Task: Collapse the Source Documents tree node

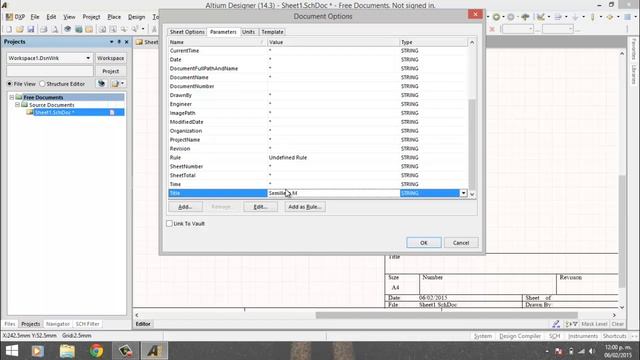Action: tap(18, 105)
